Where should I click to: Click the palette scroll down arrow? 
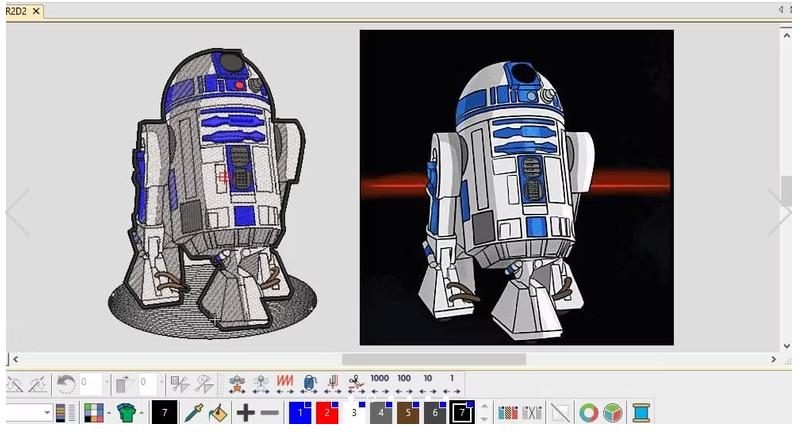coord(484,419)
